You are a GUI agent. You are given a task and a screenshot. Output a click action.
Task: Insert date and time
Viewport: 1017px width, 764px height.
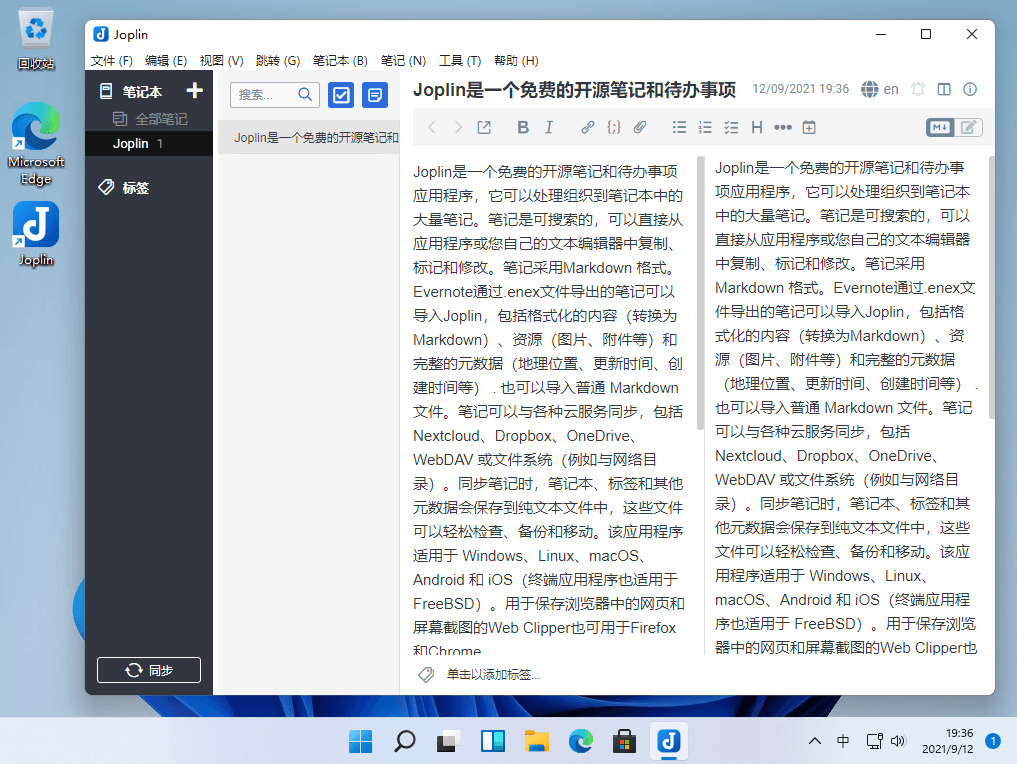809,127
